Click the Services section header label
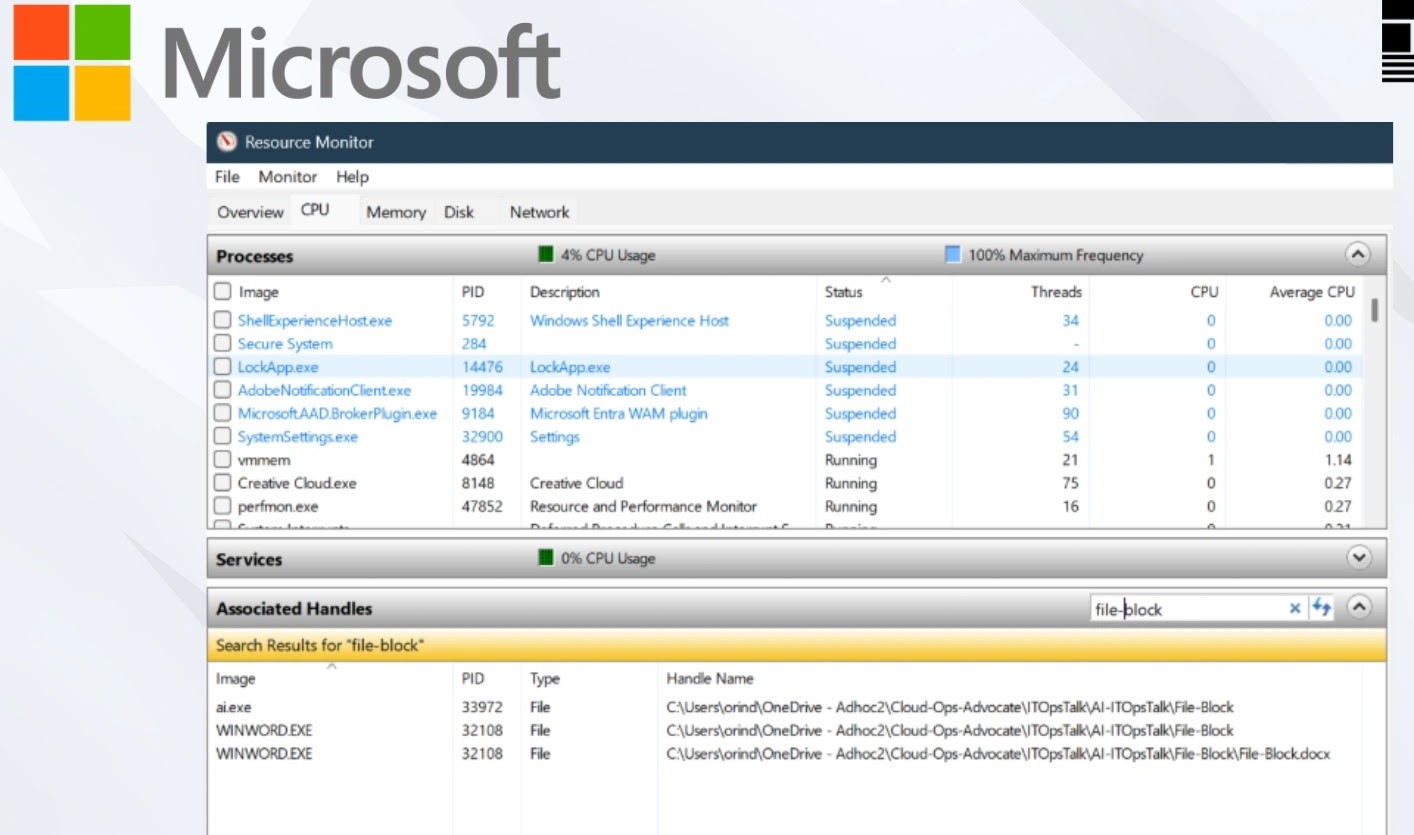The width and height of the screenshot is (1414, 835). coord(249,559)
